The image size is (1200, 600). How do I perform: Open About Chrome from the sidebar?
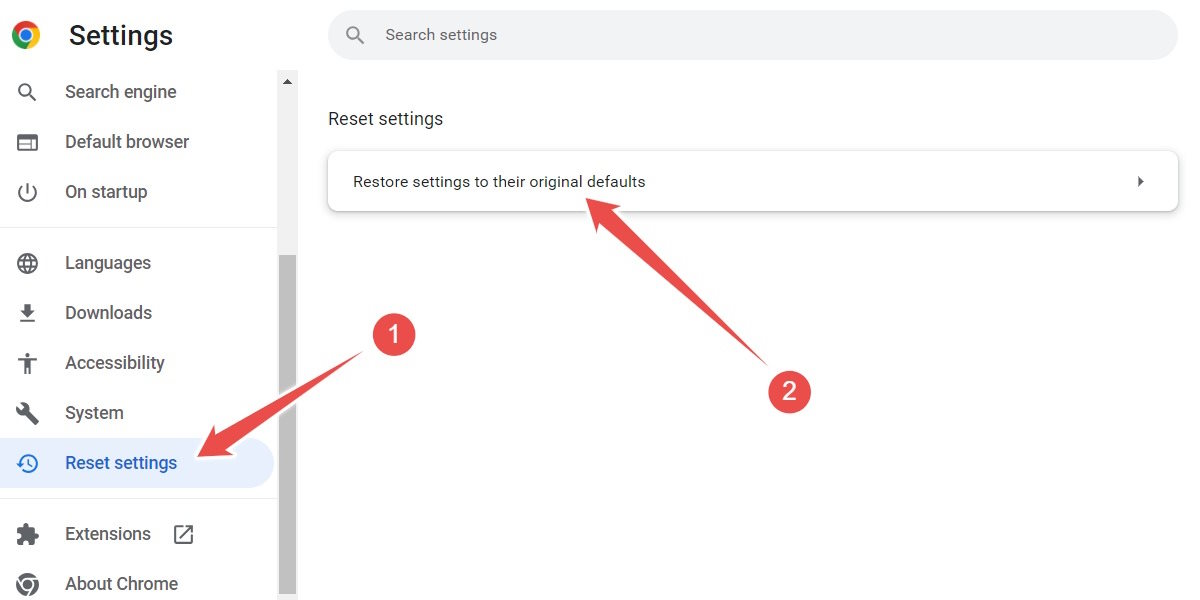tap(121, 583)
